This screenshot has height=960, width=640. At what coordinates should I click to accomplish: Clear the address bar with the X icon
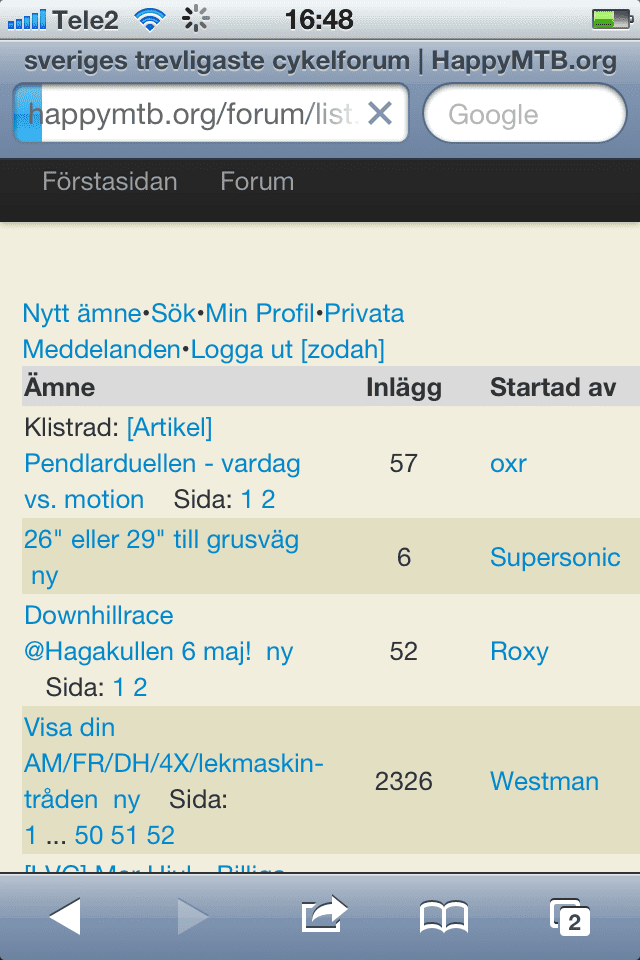(380, 114)
